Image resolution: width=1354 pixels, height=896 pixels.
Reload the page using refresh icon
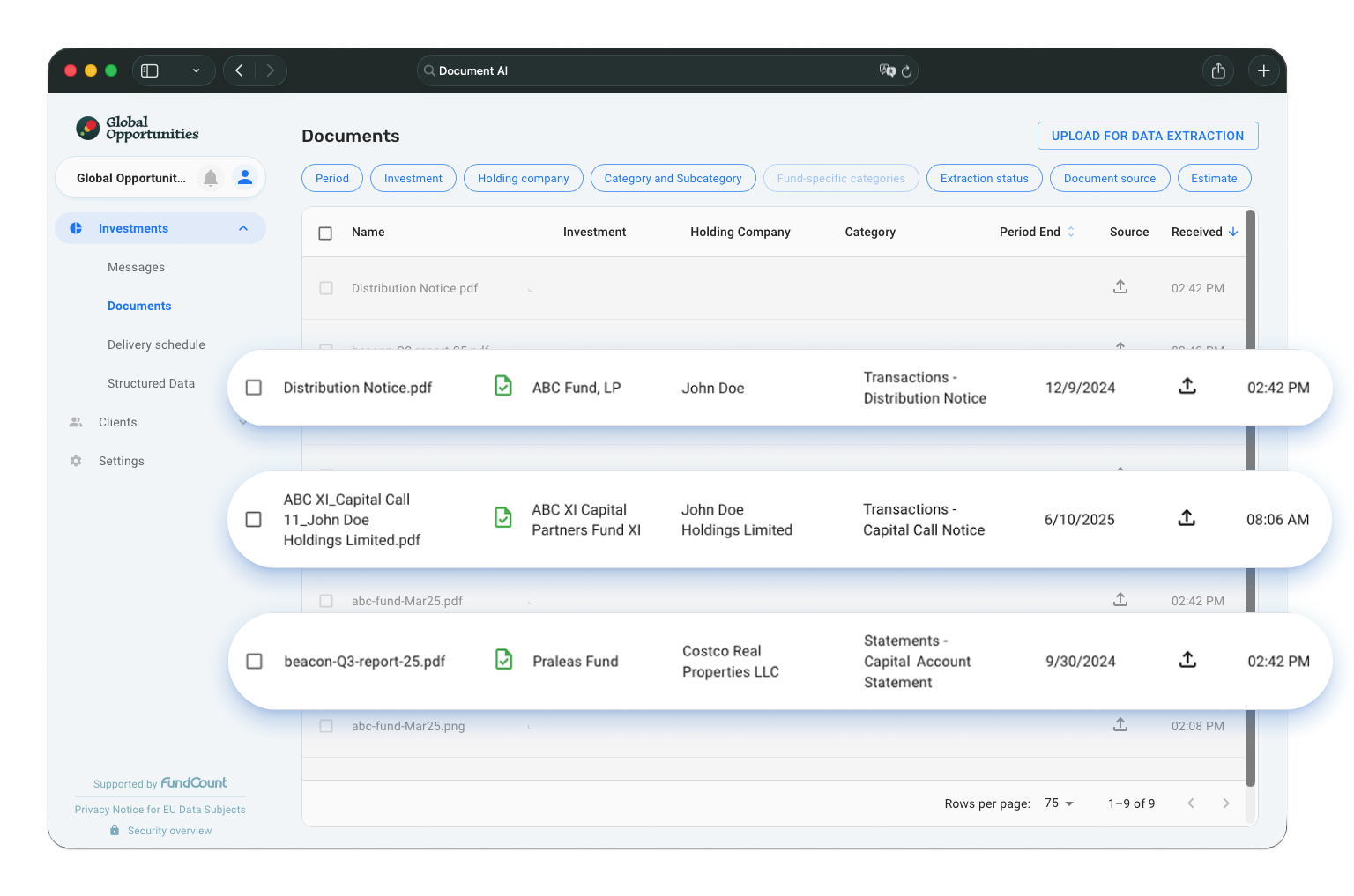pos(906,71)
